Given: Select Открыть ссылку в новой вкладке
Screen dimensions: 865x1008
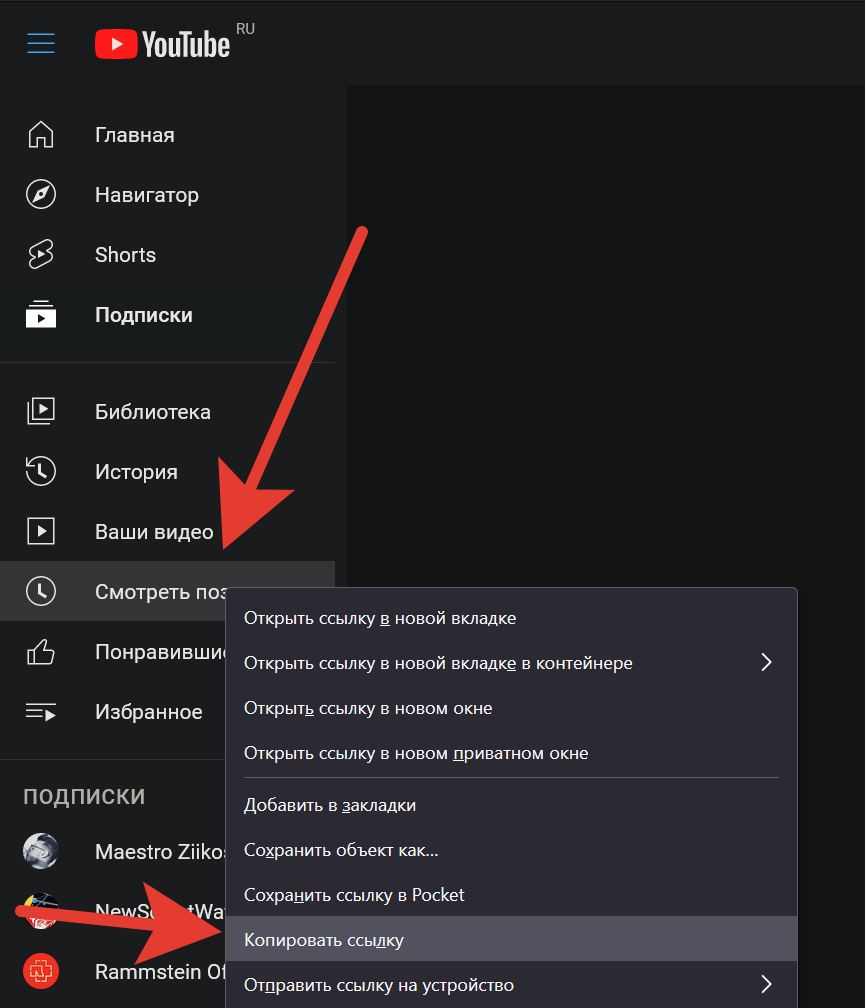Looking at the screenshot, I should coord(380,618).
